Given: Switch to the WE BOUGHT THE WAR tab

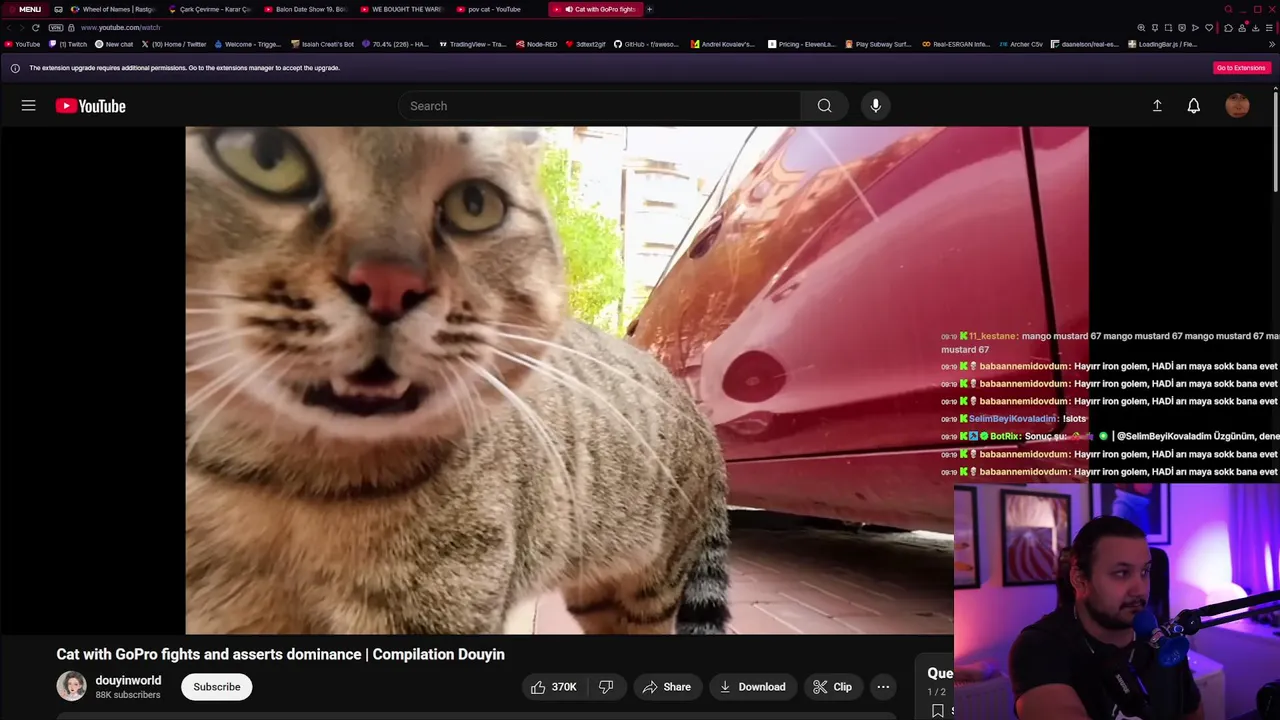Looking at the screenshot, I should [400, 9].
